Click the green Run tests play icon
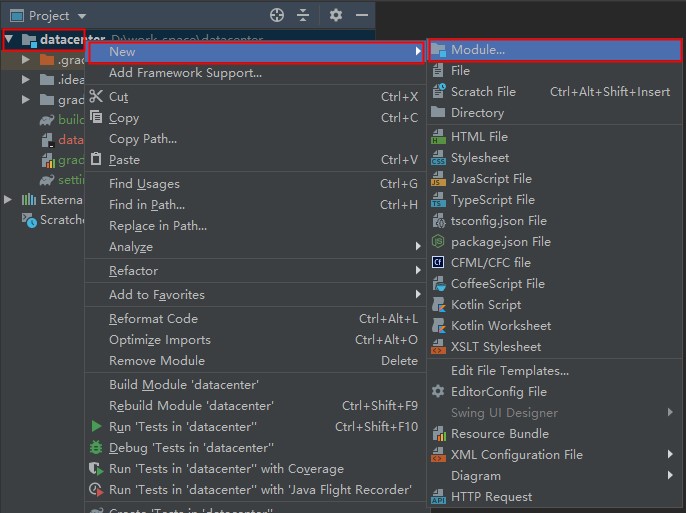 coord(96,427)
